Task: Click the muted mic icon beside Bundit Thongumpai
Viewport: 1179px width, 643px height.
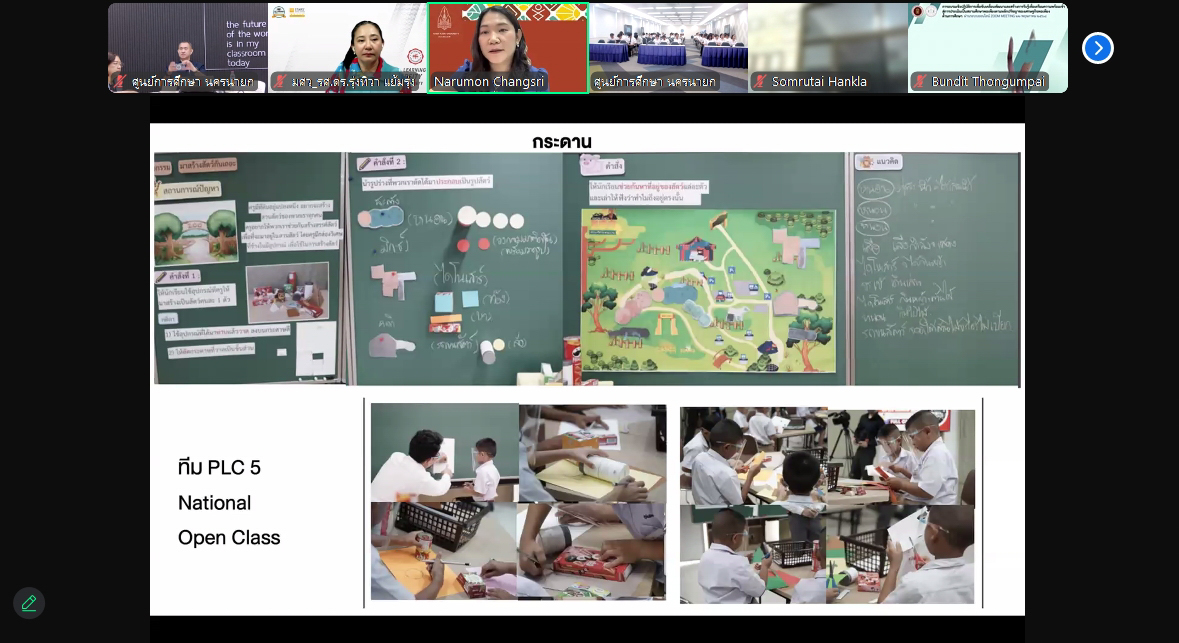Action: (x=920, y=82)
